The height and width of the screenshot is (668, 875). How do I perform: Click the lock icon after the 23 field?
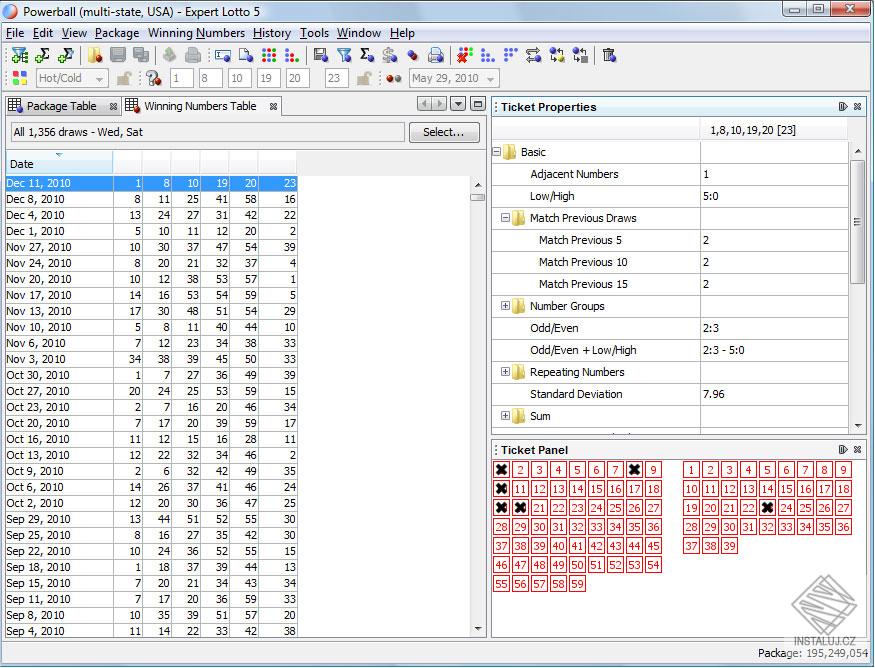pos(364,78)
